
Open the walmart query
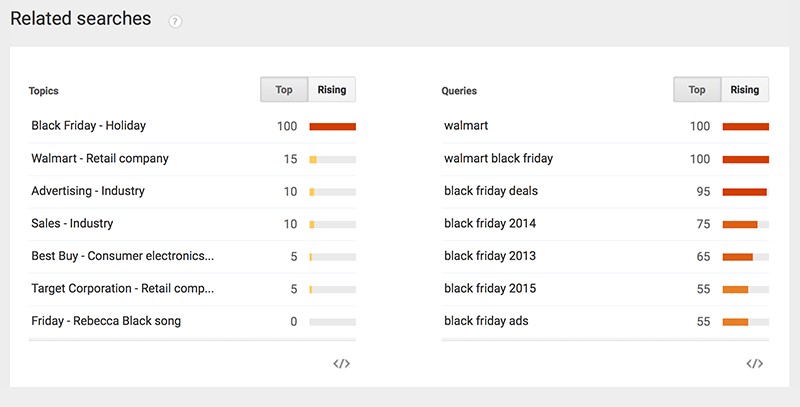coord(466,125)
